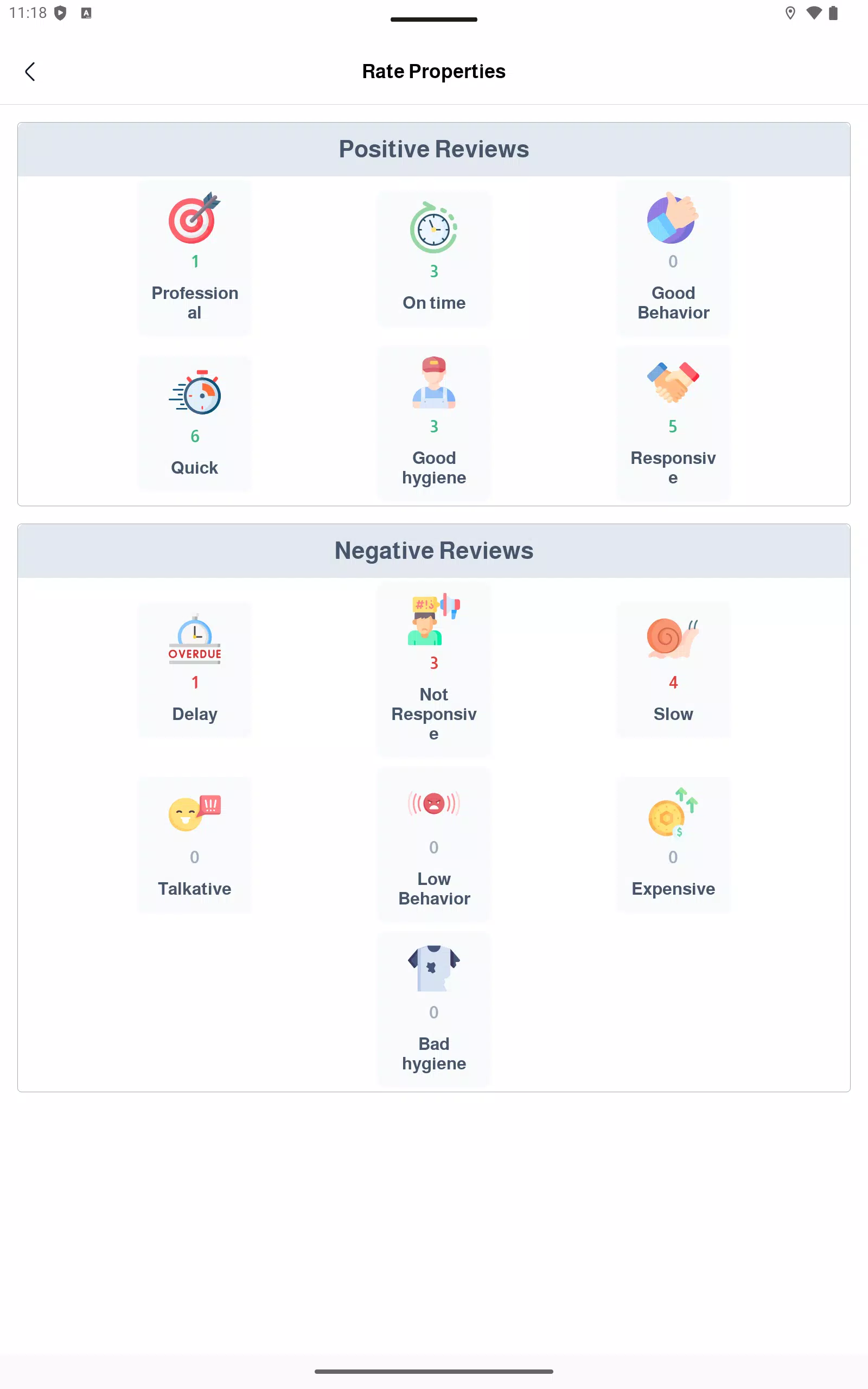Click the Rate Properties title
The width and height of the screenshot is (868, 1389).
(x=433, y=71)
